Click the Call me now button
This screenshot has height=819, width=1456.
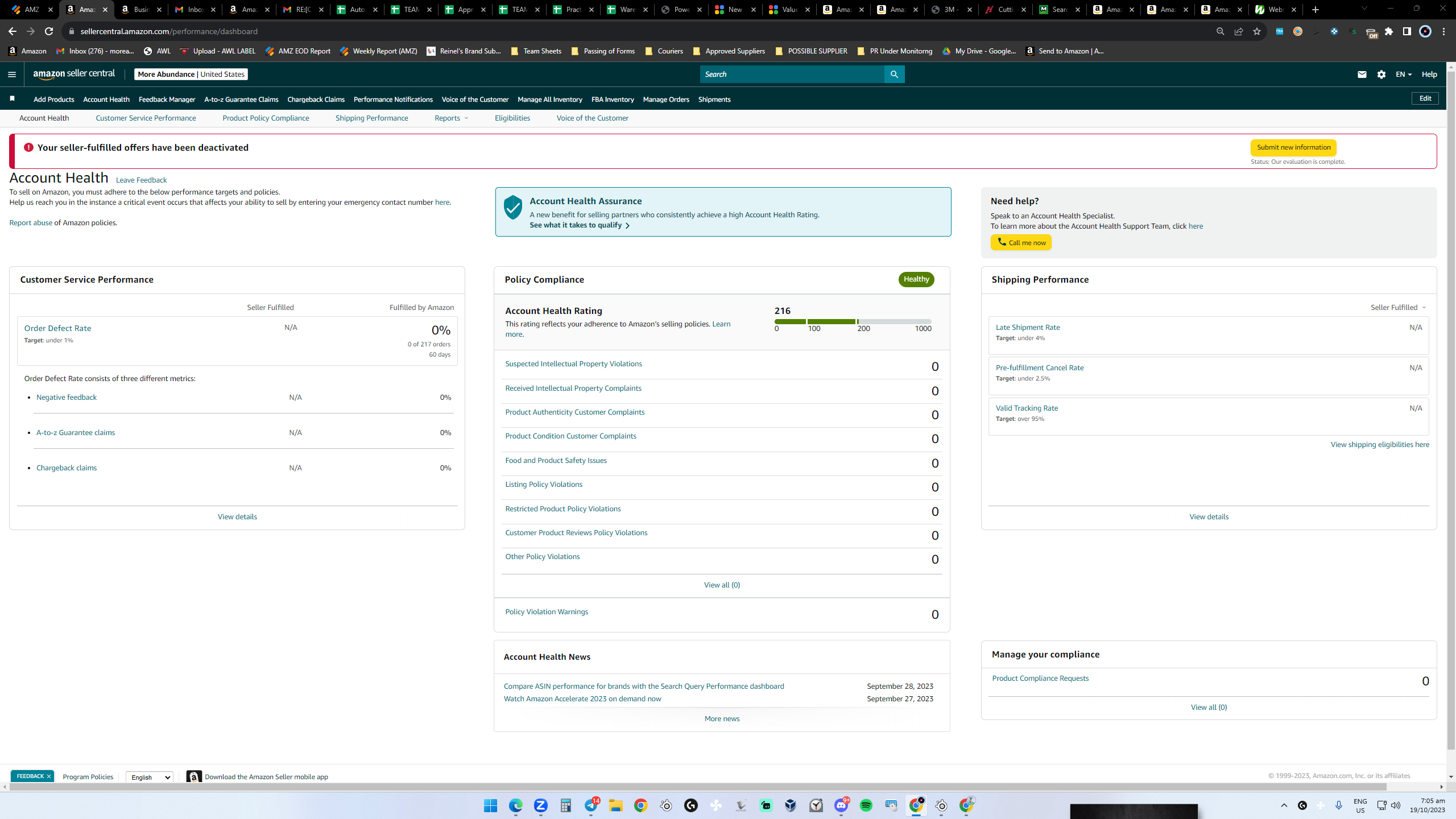point(1021,243)
